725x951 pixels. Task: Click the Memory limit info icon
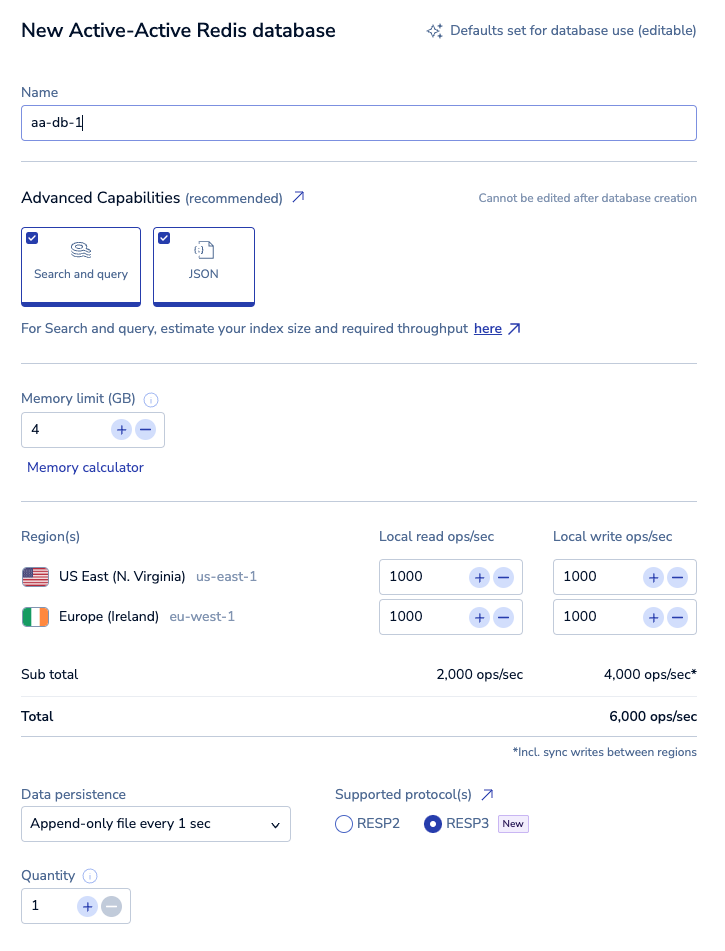[151, 399]
